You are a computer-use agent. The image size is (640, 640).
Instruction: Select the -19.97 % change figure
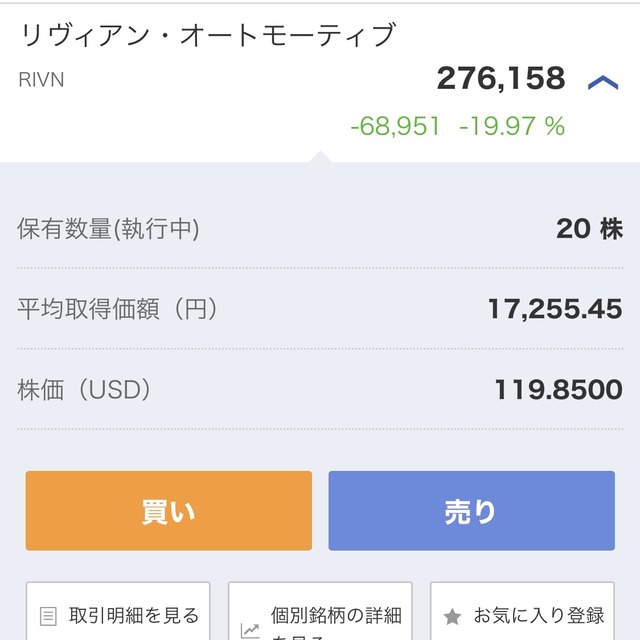[512, 126]
